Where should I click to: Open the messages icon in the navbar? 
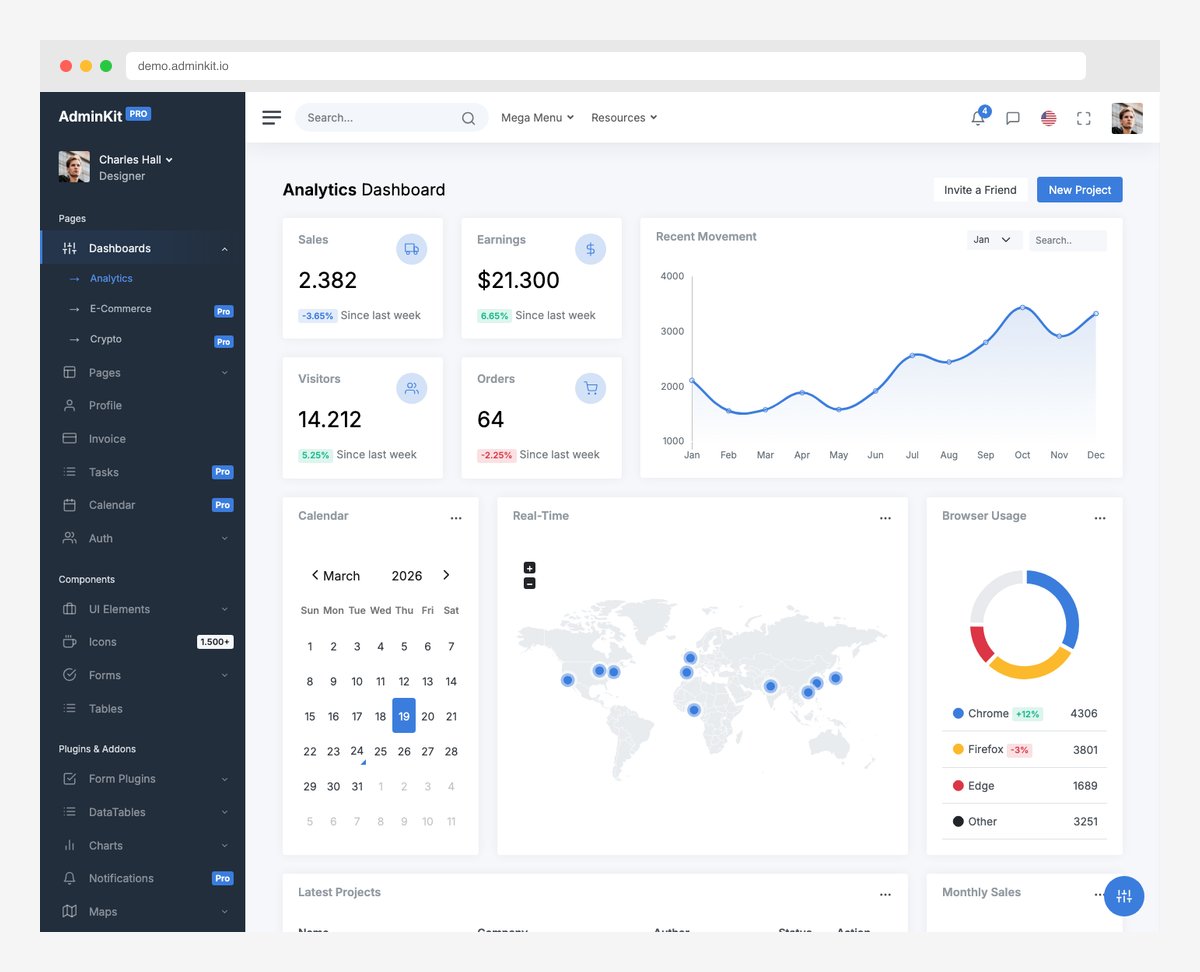point(1013,118)
